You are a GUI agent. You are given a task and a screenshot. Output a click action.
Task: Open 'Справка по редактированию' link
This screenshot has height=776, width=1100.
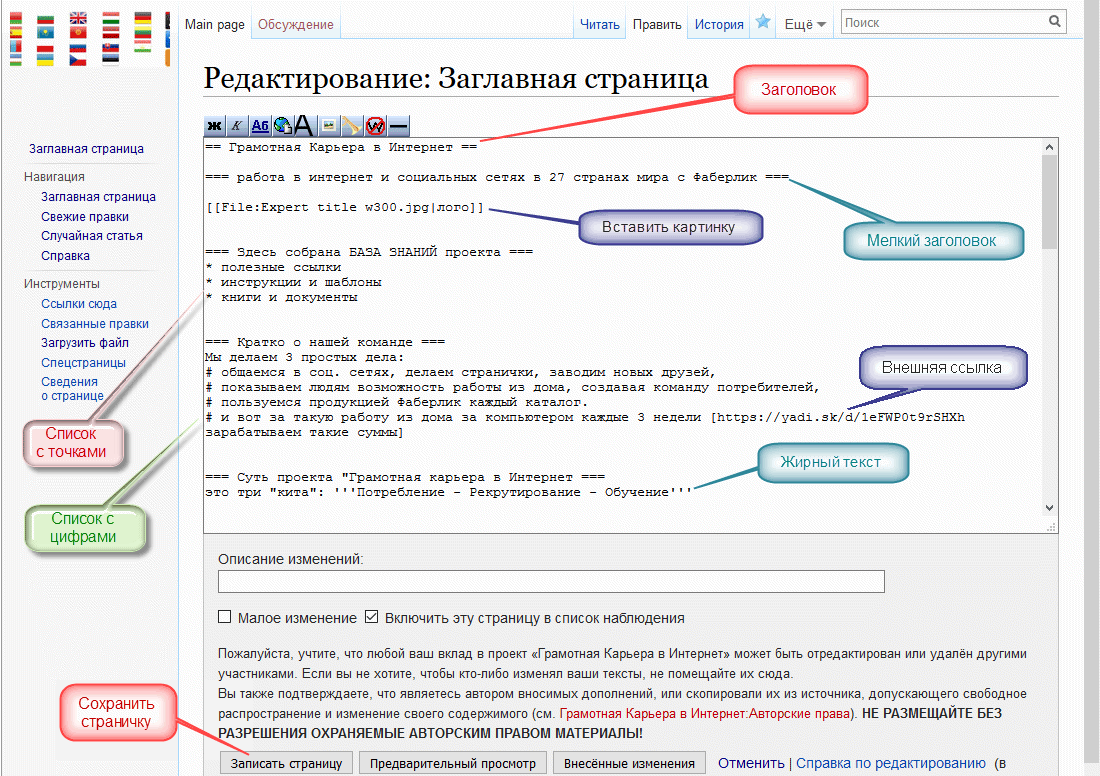890,763
